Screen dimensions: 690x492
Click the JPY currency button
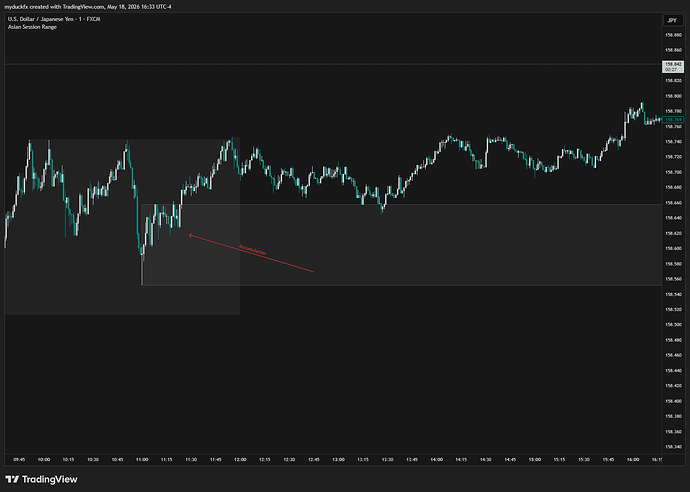[672, 20]
